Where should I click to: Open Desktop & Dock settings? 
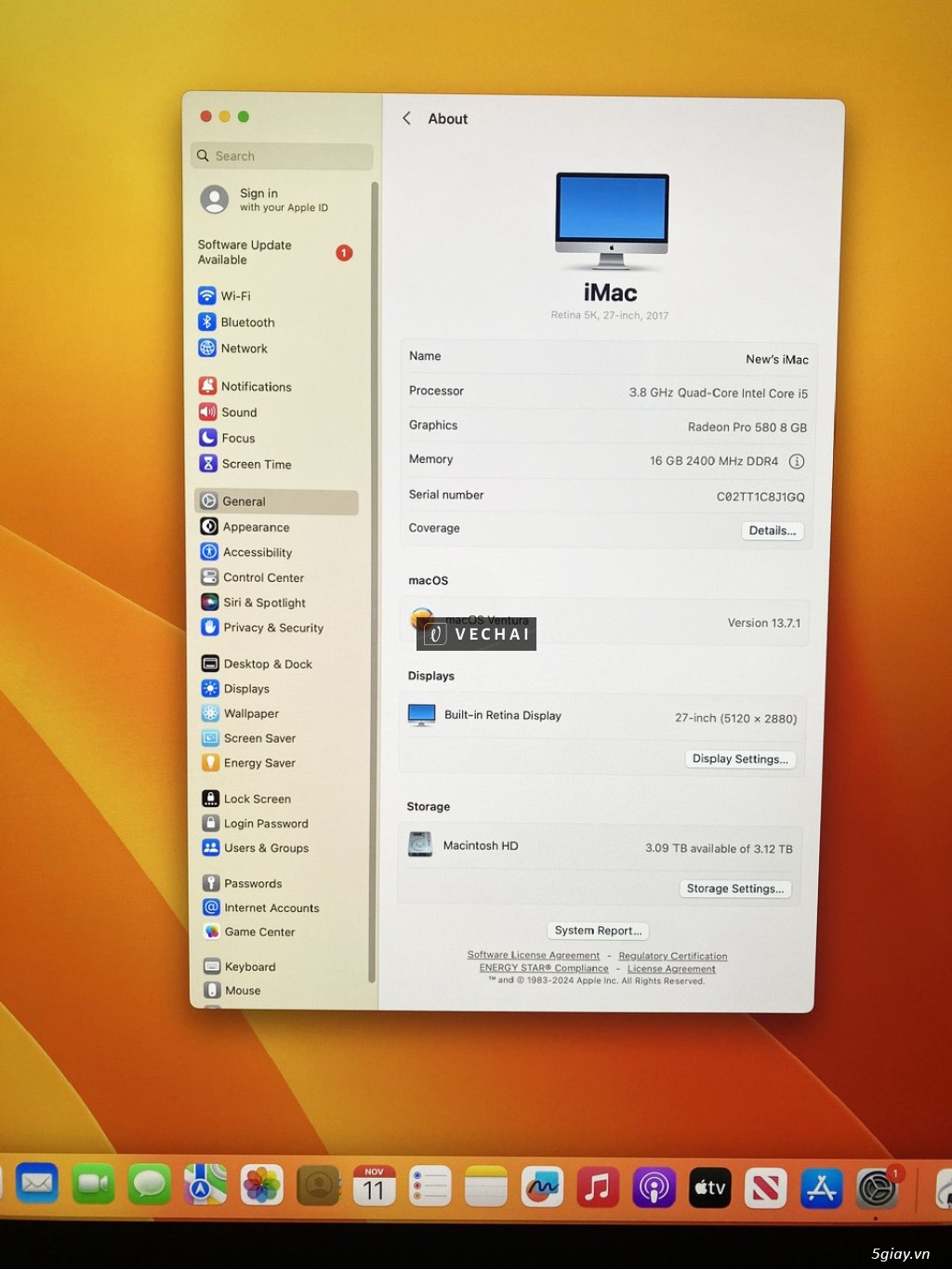coord(257,663)
